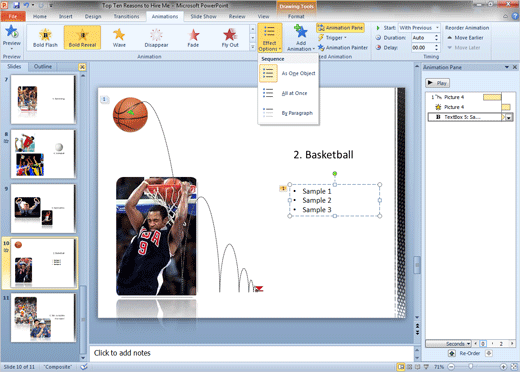Open the TextBox 5 animation item dropdown
520x372 pixels.
pyautogui.click(x=509, y=117)
